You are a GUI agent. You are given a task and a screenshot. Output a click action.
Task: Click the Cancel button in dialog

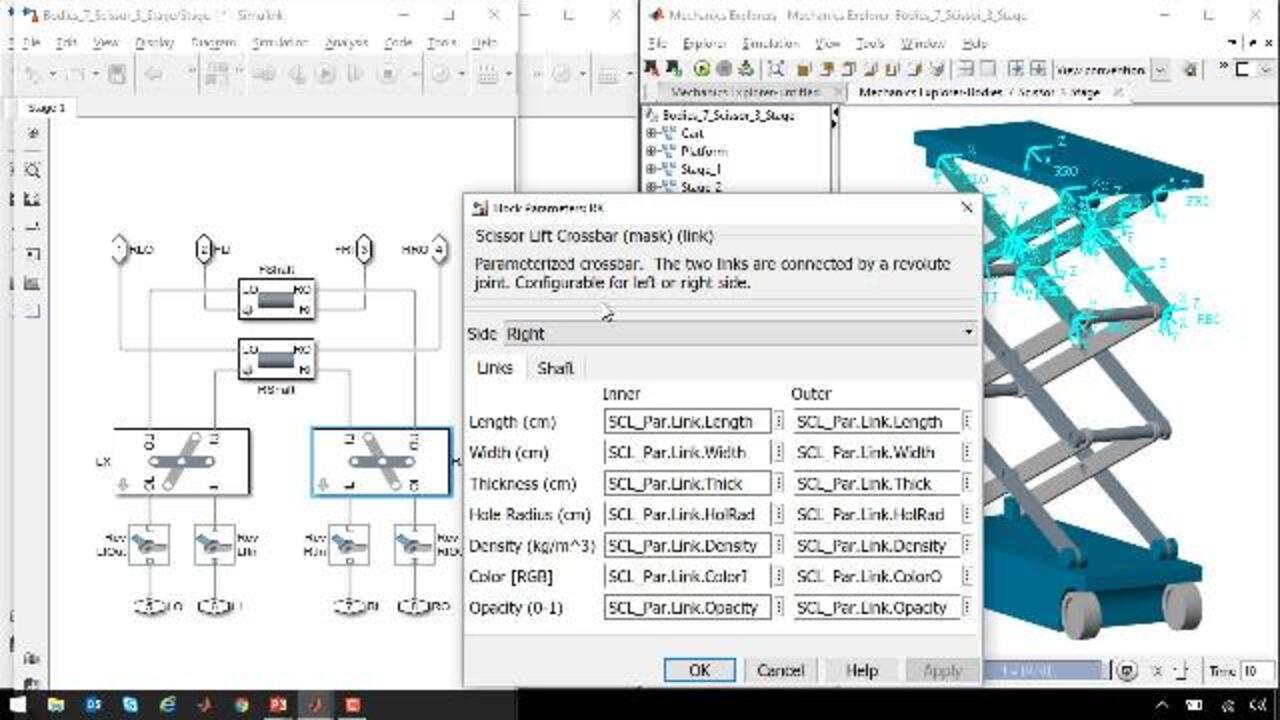(779, 670)
